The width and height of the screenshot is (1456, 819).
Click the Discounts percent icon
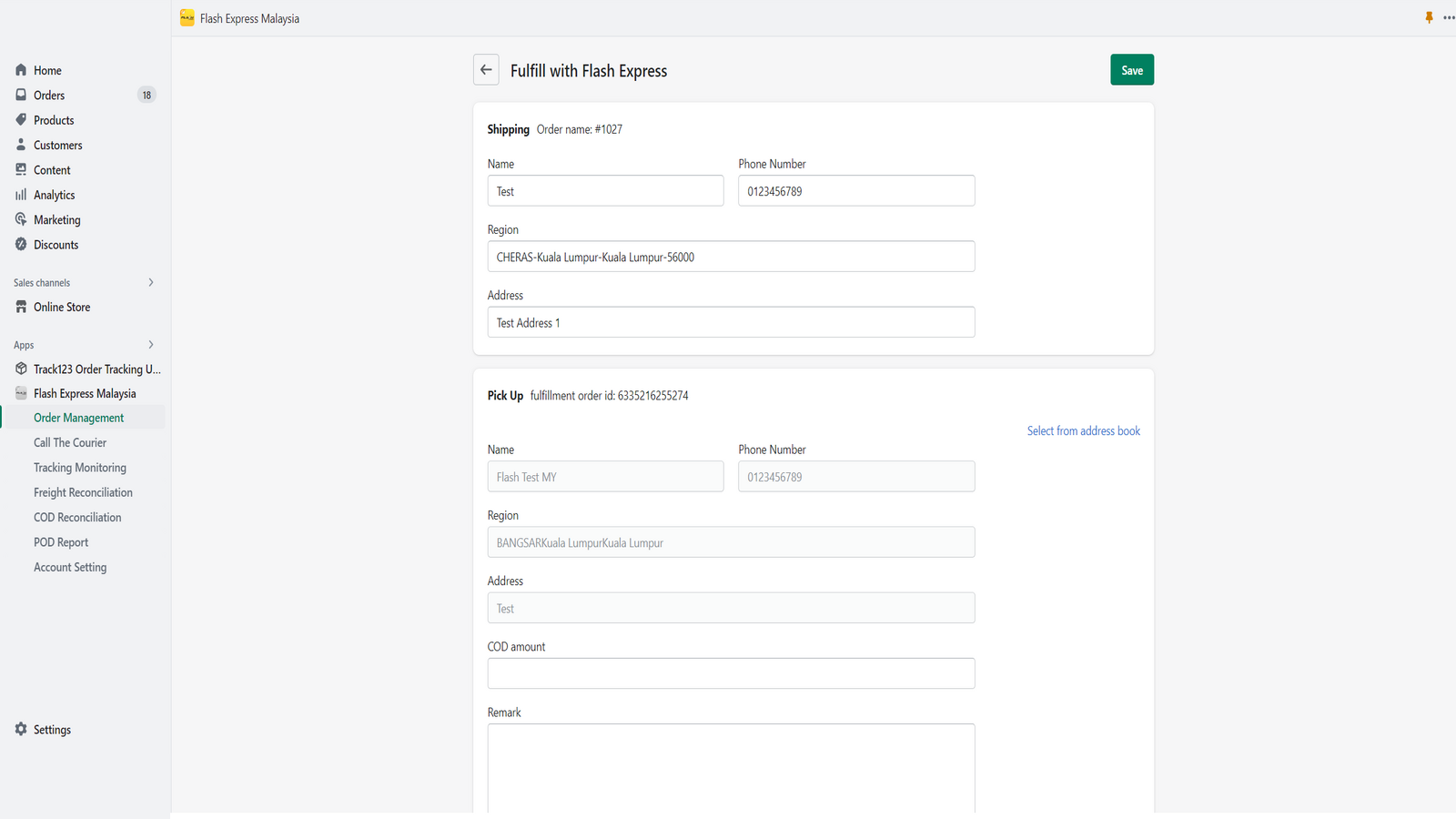pyautogui.click(x=21, y=244)
